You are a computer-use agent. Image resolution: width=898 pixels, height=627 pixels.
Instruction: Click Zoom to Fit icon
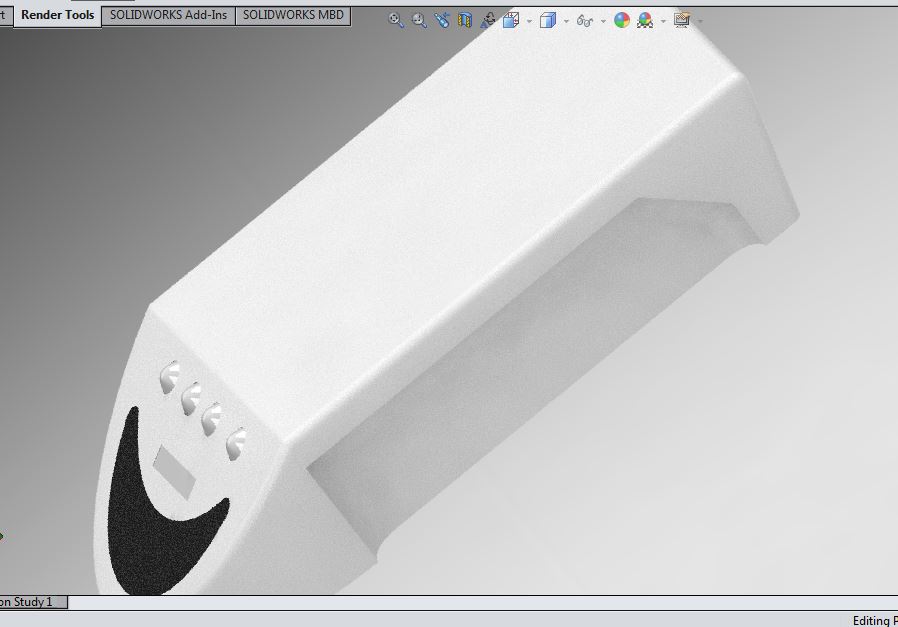[396, 21]
